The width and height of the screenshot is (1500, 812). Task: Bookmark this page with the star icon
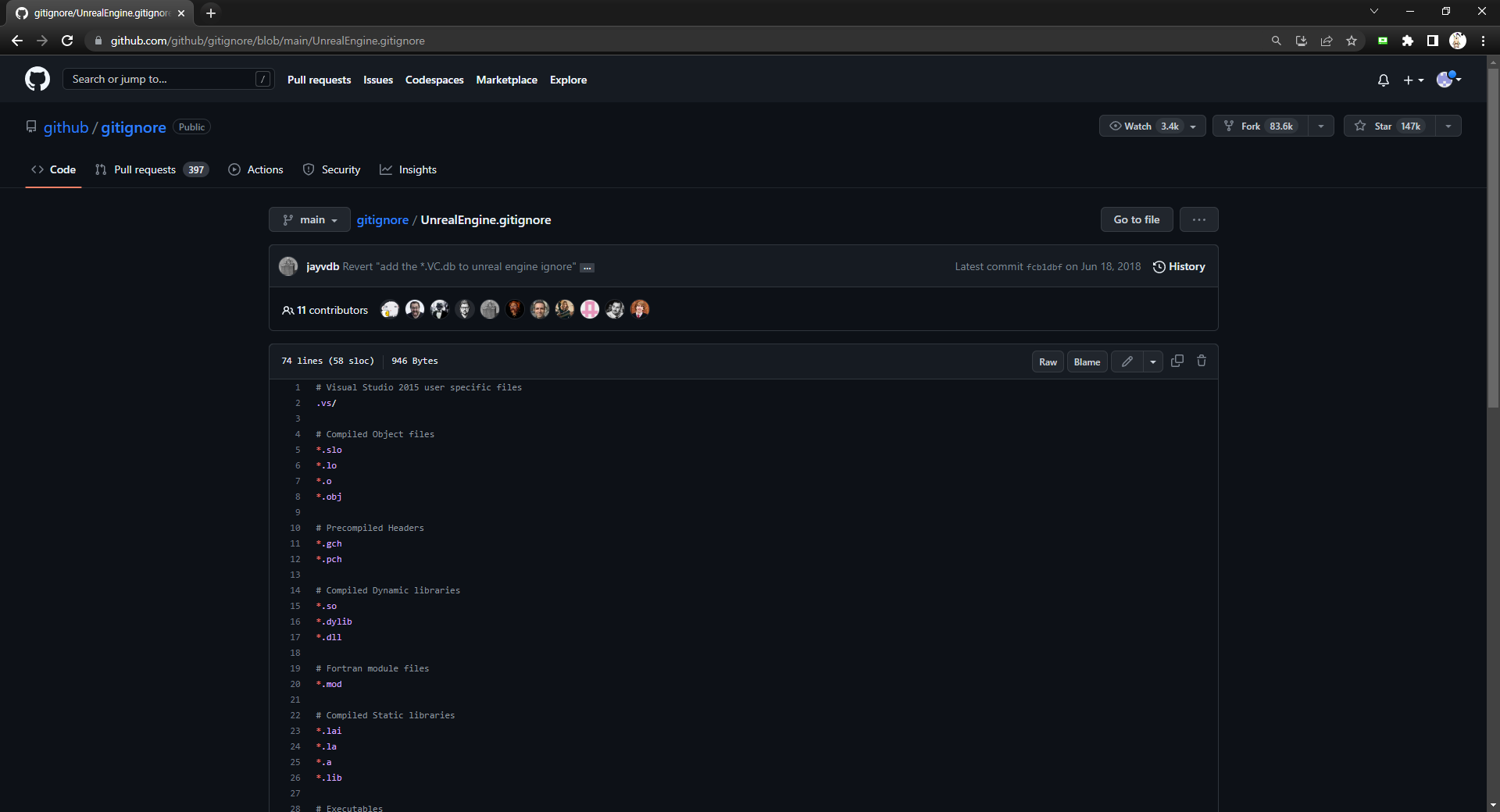pos(1352,41)
